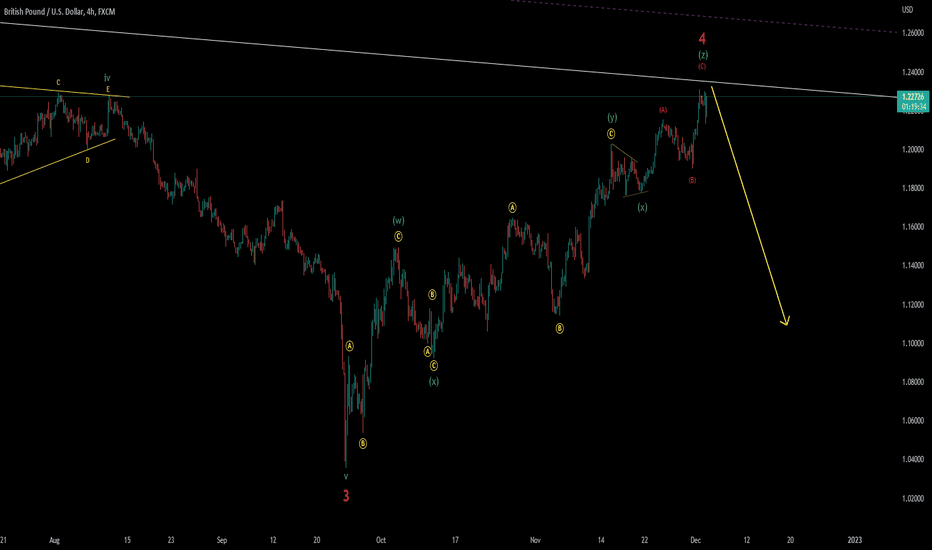The image size is (932, 550).
Task: Select the yellow E triangle label
Action: tap(108, 89)
